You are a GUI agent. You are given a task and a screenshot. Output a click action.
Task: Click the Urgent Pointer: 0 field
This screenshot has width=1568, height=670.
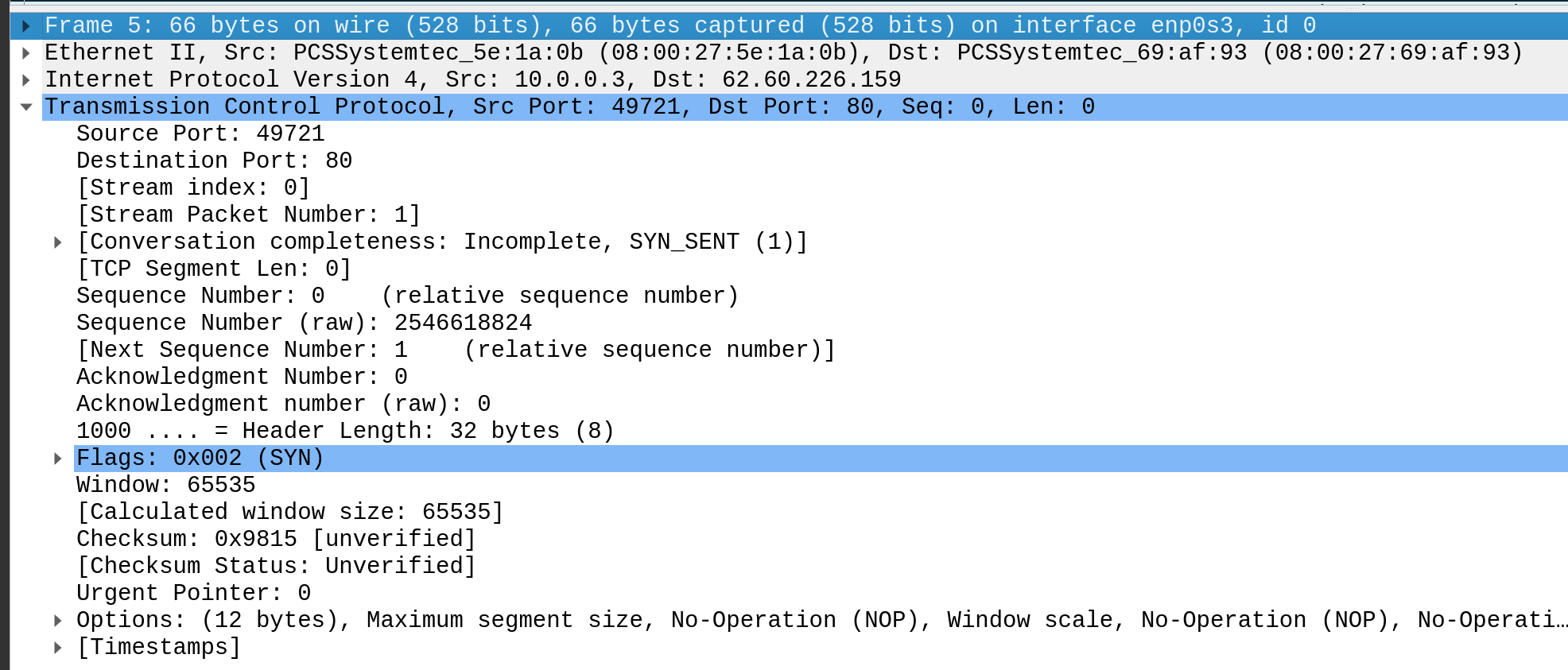(193, 593)
